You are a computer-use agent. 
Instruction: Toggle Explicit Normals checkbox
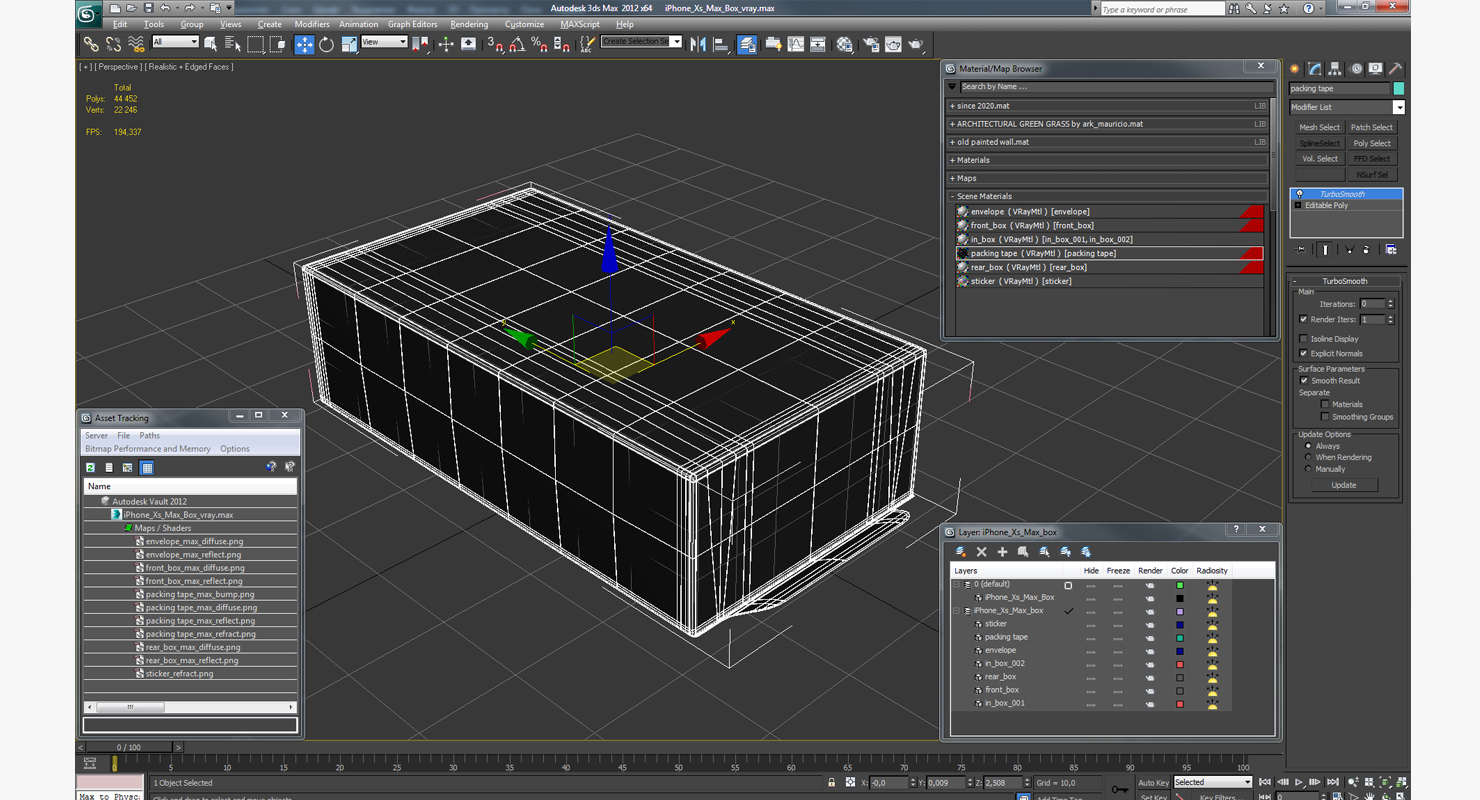[x=1303, y=353]
